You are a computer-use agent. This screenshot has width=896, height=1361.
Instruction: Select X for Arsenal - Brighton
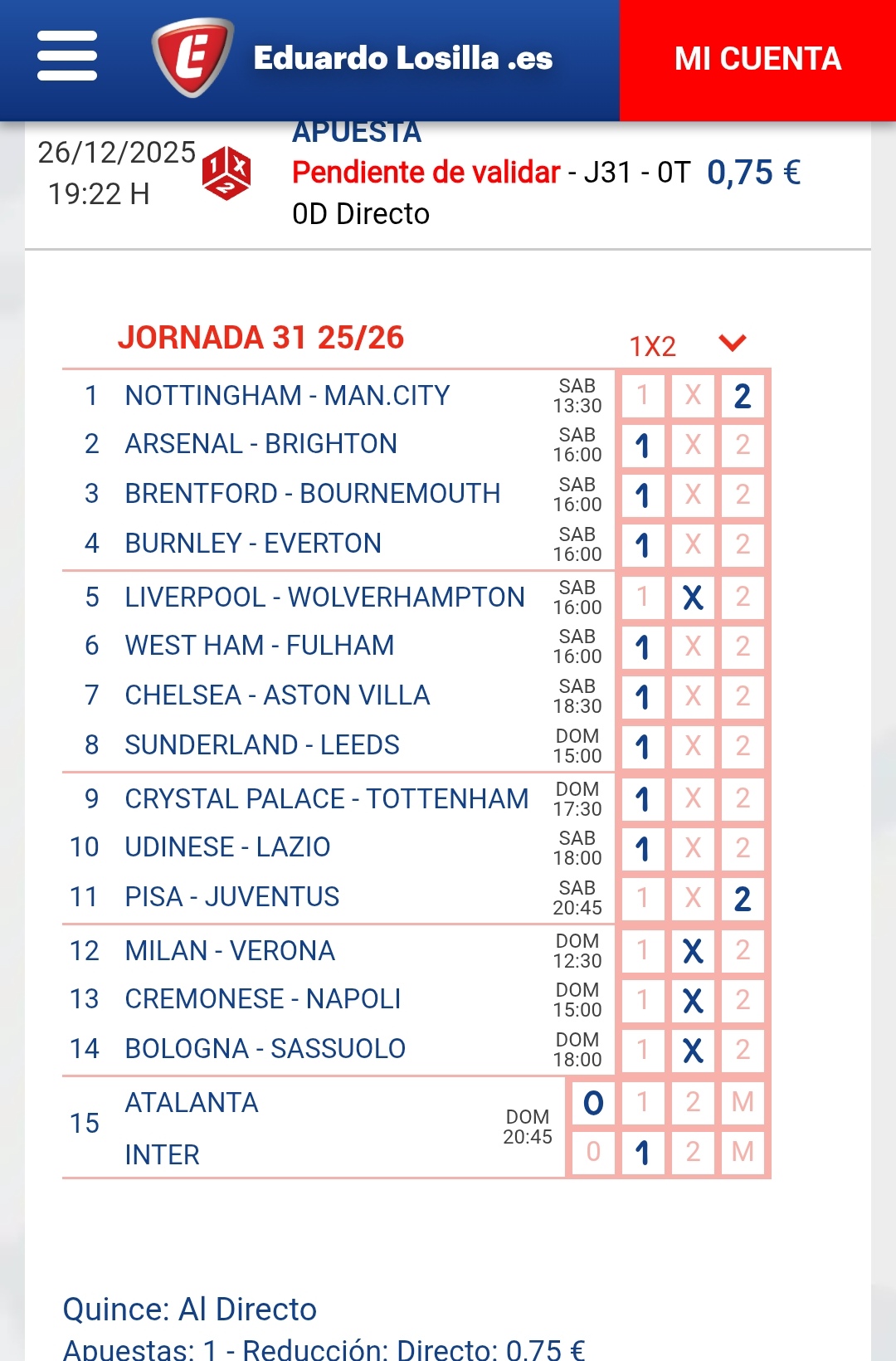(693, 446)
